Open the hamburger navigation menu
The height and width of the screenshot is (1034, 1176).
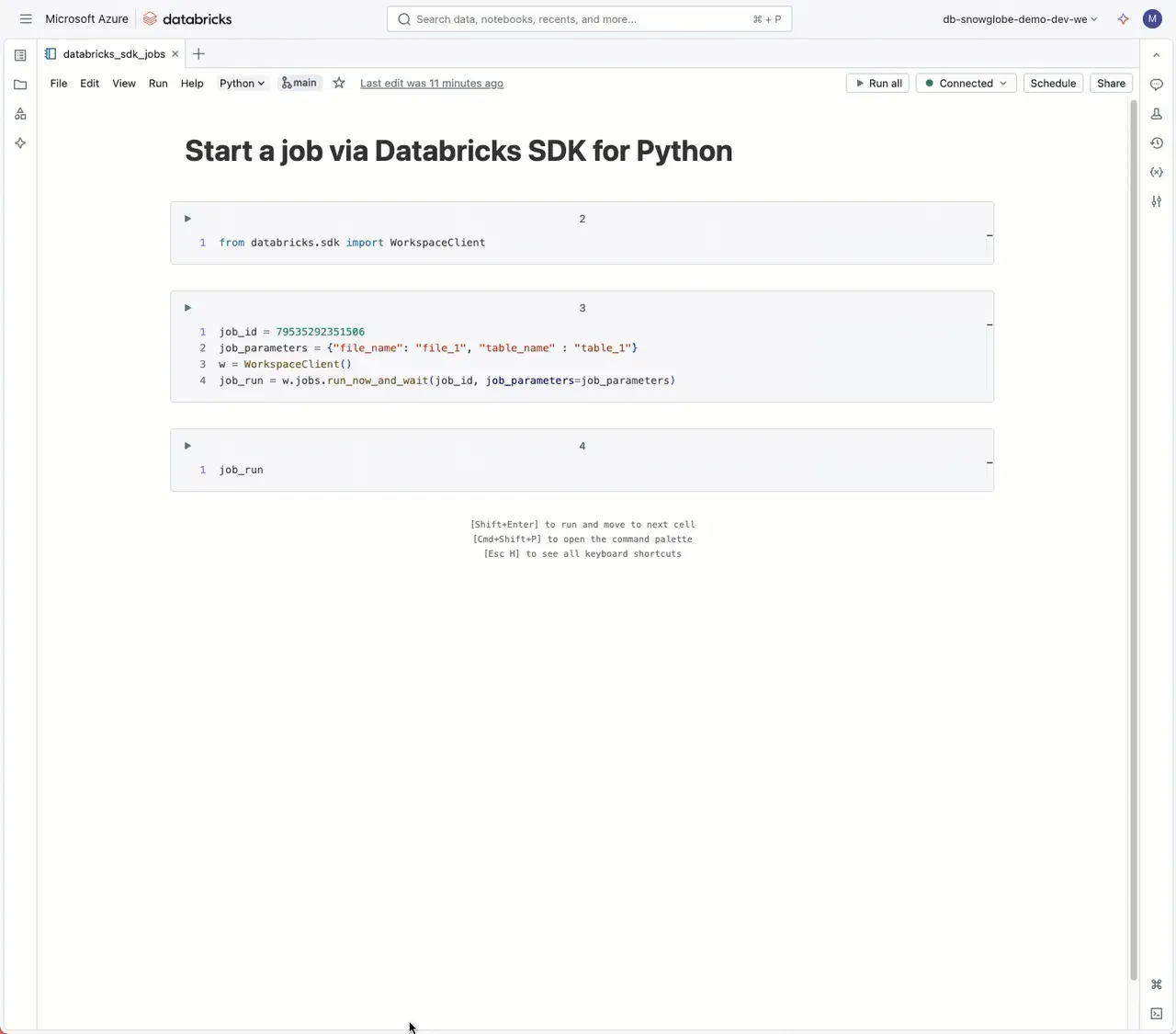pos(26,18)
